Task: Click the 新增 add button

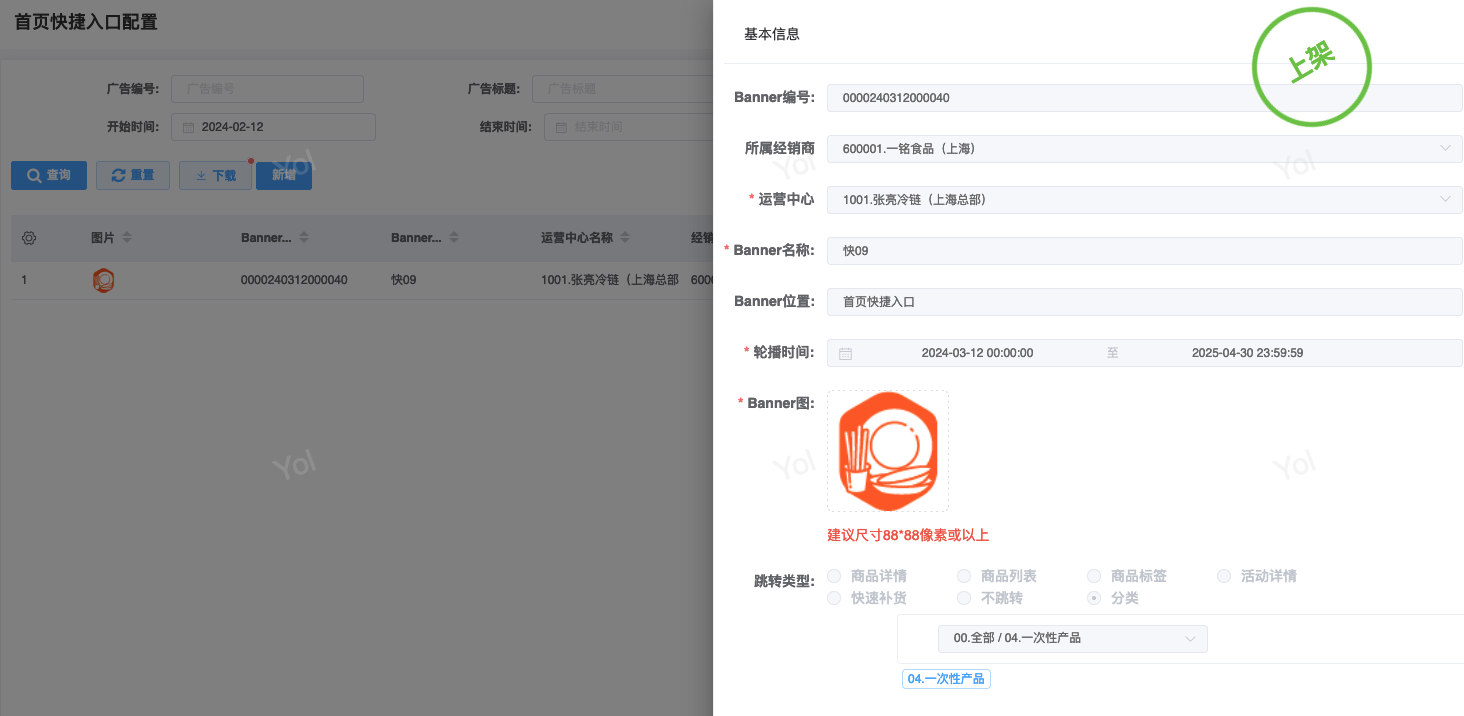Action: click(284, 175)
